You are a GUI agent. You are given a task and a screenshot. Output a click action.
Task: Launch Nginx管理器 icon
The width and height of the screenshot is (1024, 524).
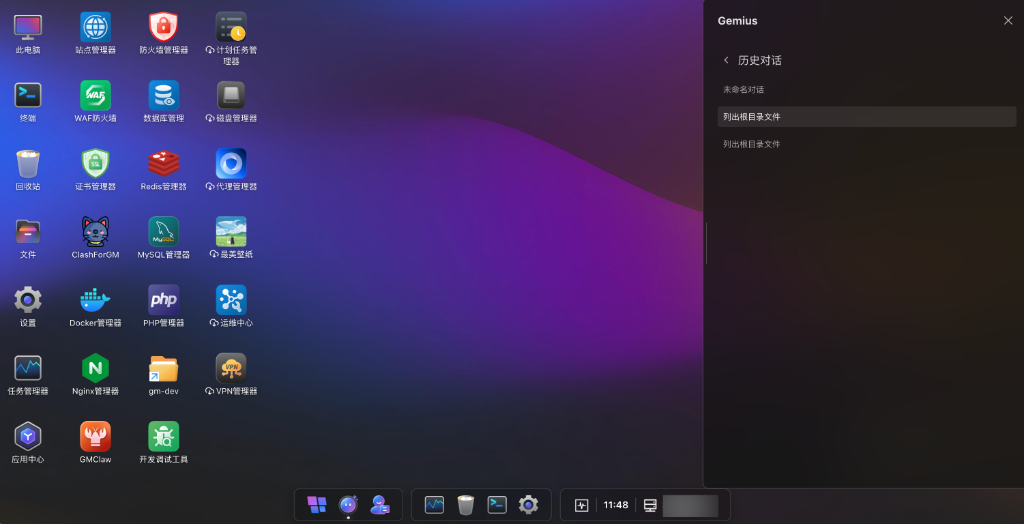click(x=95, y=368)
